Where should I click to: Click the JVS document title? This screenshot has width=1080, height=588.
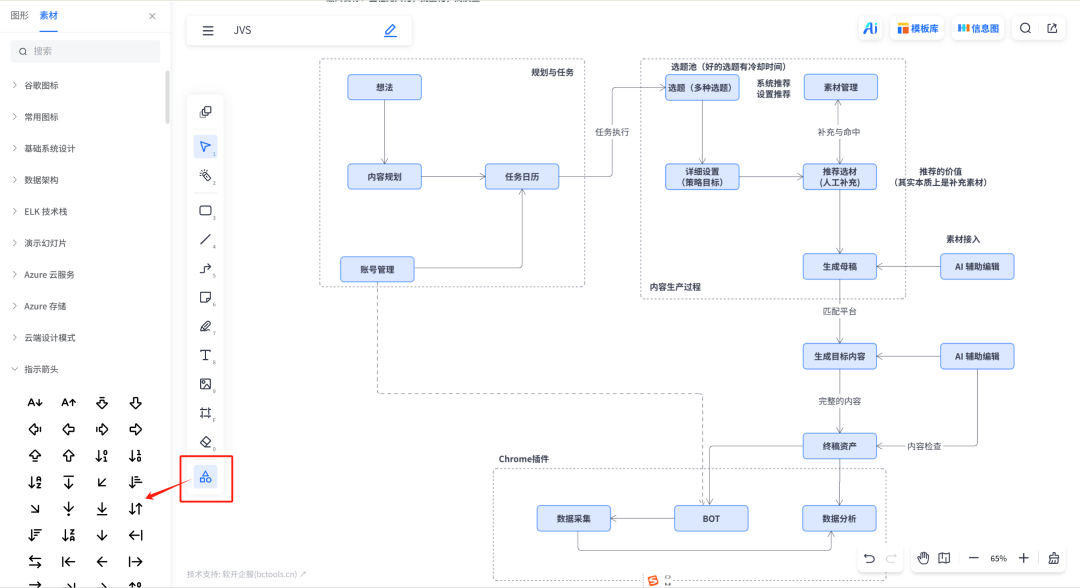242,30
